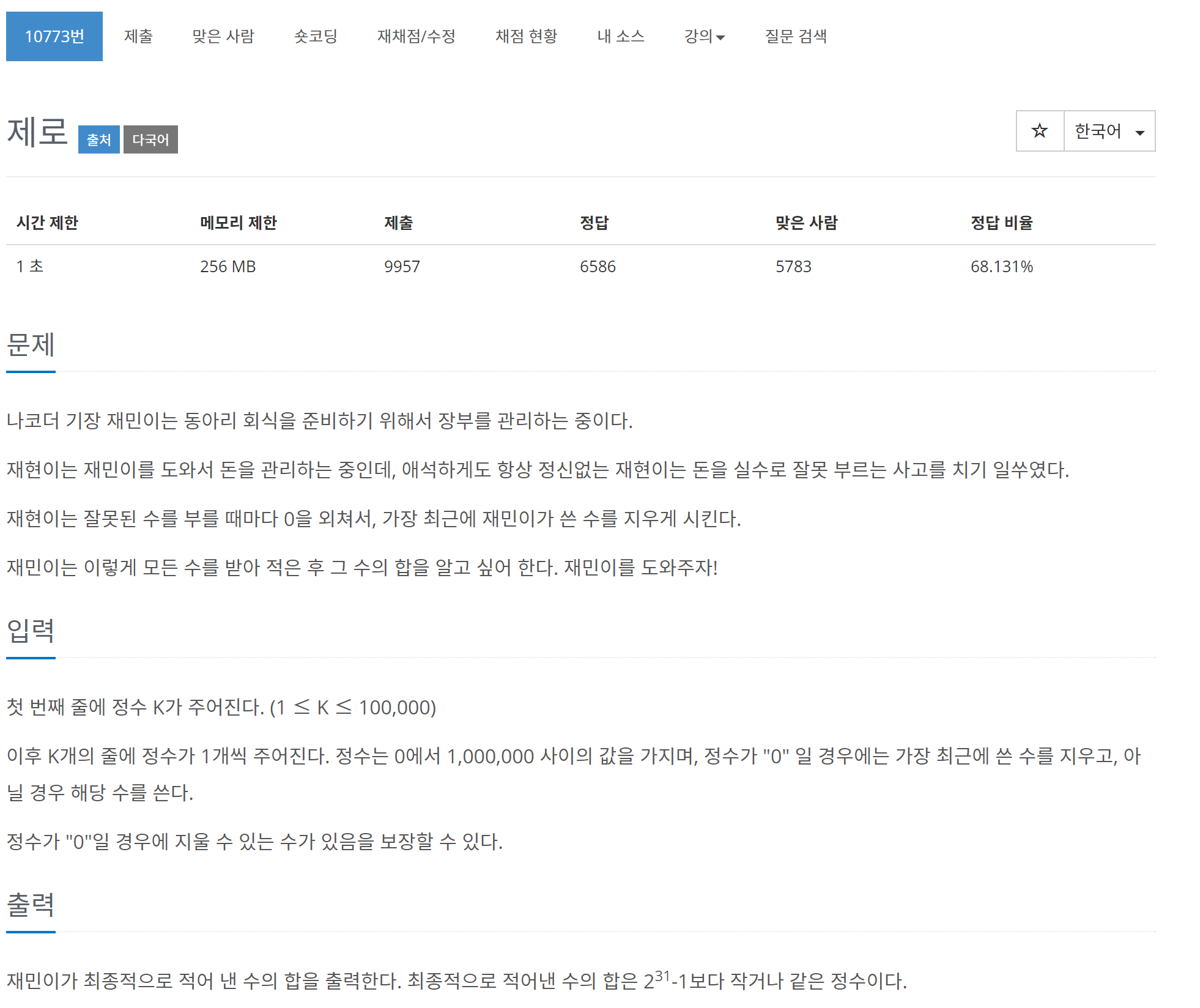Open the 내 소스 tab
The image size is (1200, 1008).
coord(620,36)
